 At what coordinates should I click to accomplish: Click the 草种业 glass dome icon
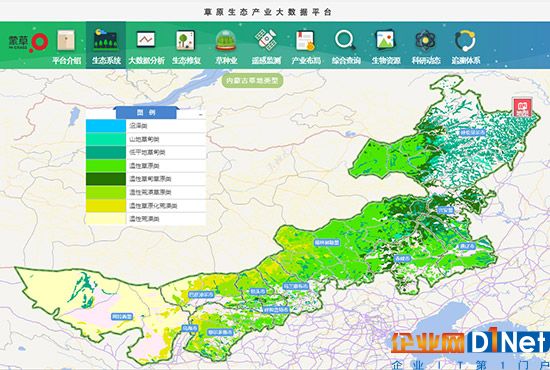[x=226, y=40]
